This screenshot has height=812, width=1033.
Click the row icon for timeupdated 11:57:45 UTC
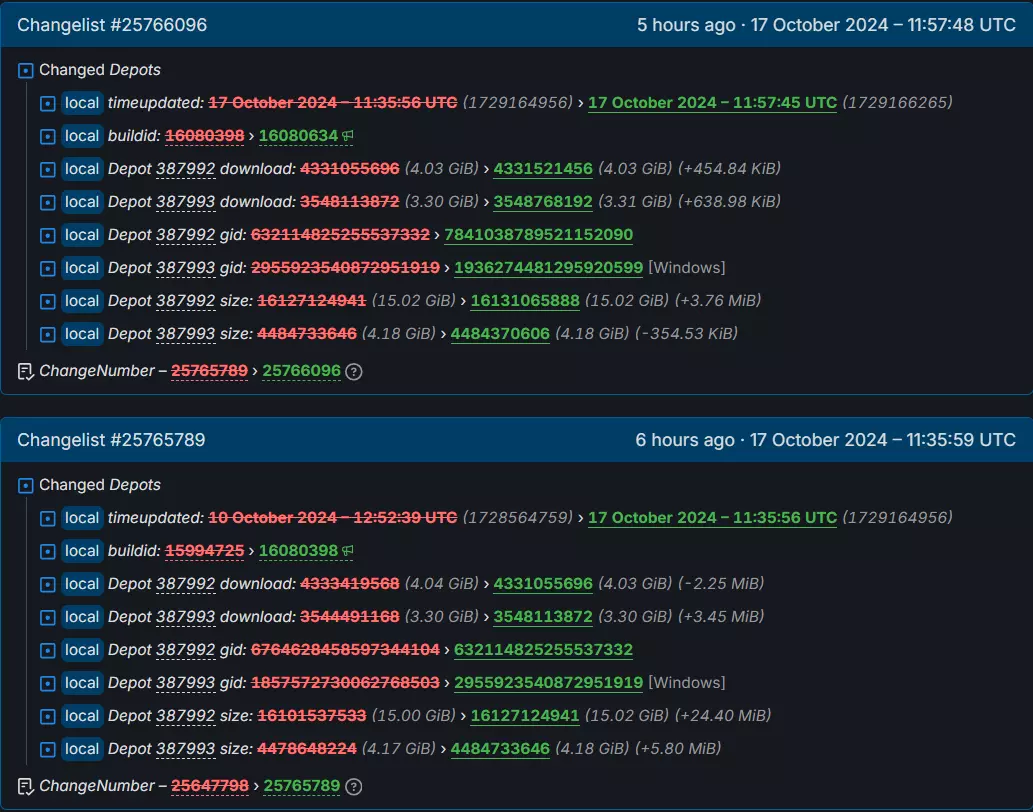(x=47, y=103)
